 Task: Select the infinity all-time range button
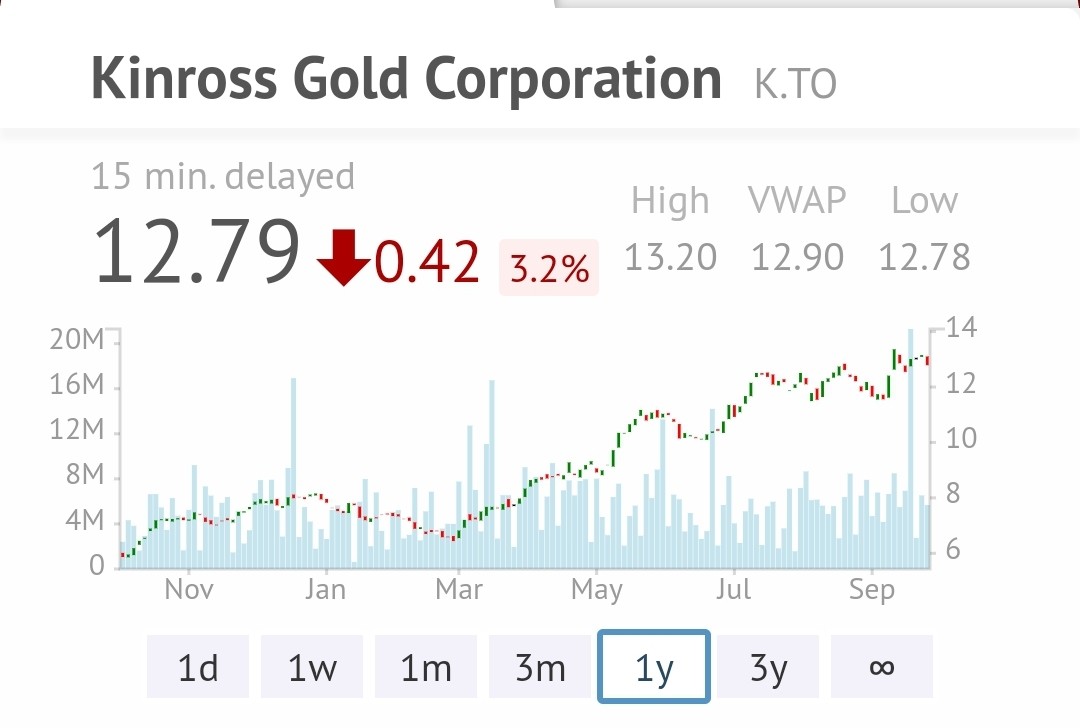tap(881, 667)
